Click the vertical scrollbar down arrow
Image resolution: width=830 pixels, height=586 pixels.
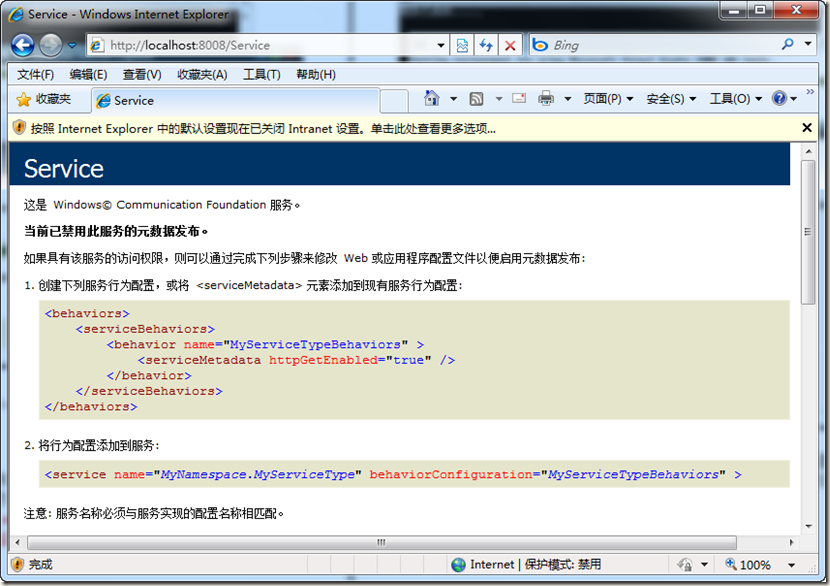point(808,526)
